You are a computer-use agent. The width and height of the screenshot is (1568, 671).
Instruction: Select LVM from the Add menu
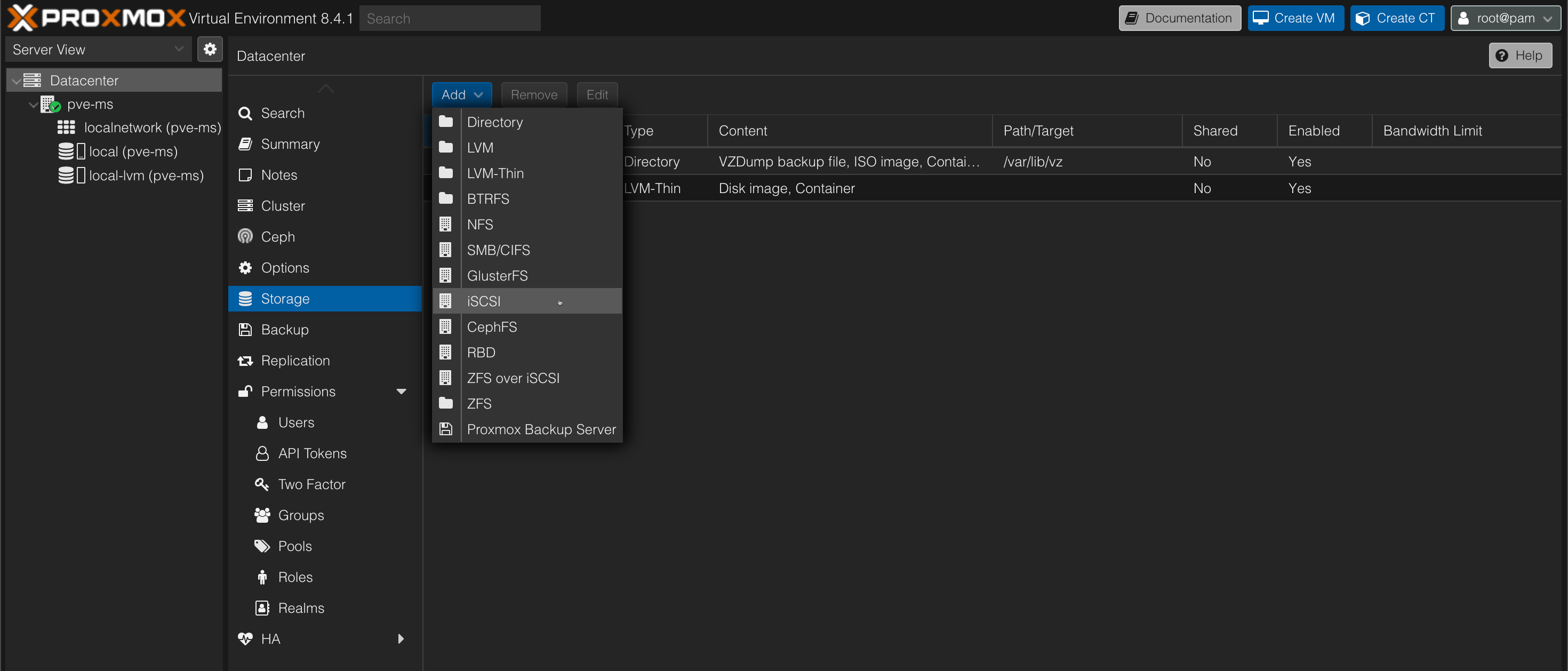coord(527,147)
